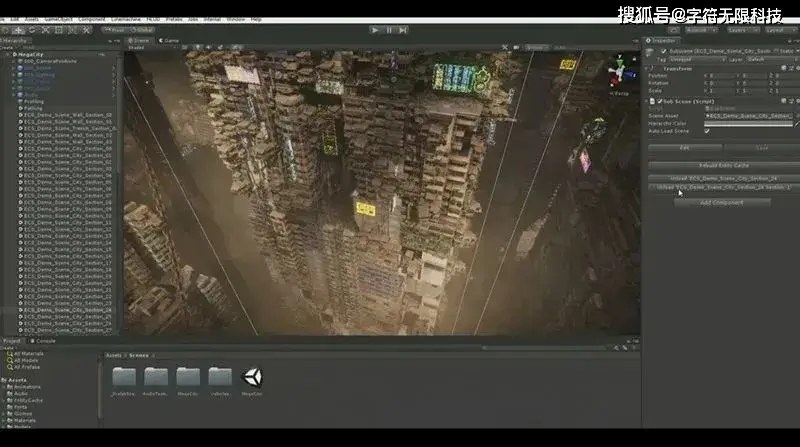Open the Hierarchy panel tab
The width and height of the screenshot is (800, 447).
[x=14, y=40]
